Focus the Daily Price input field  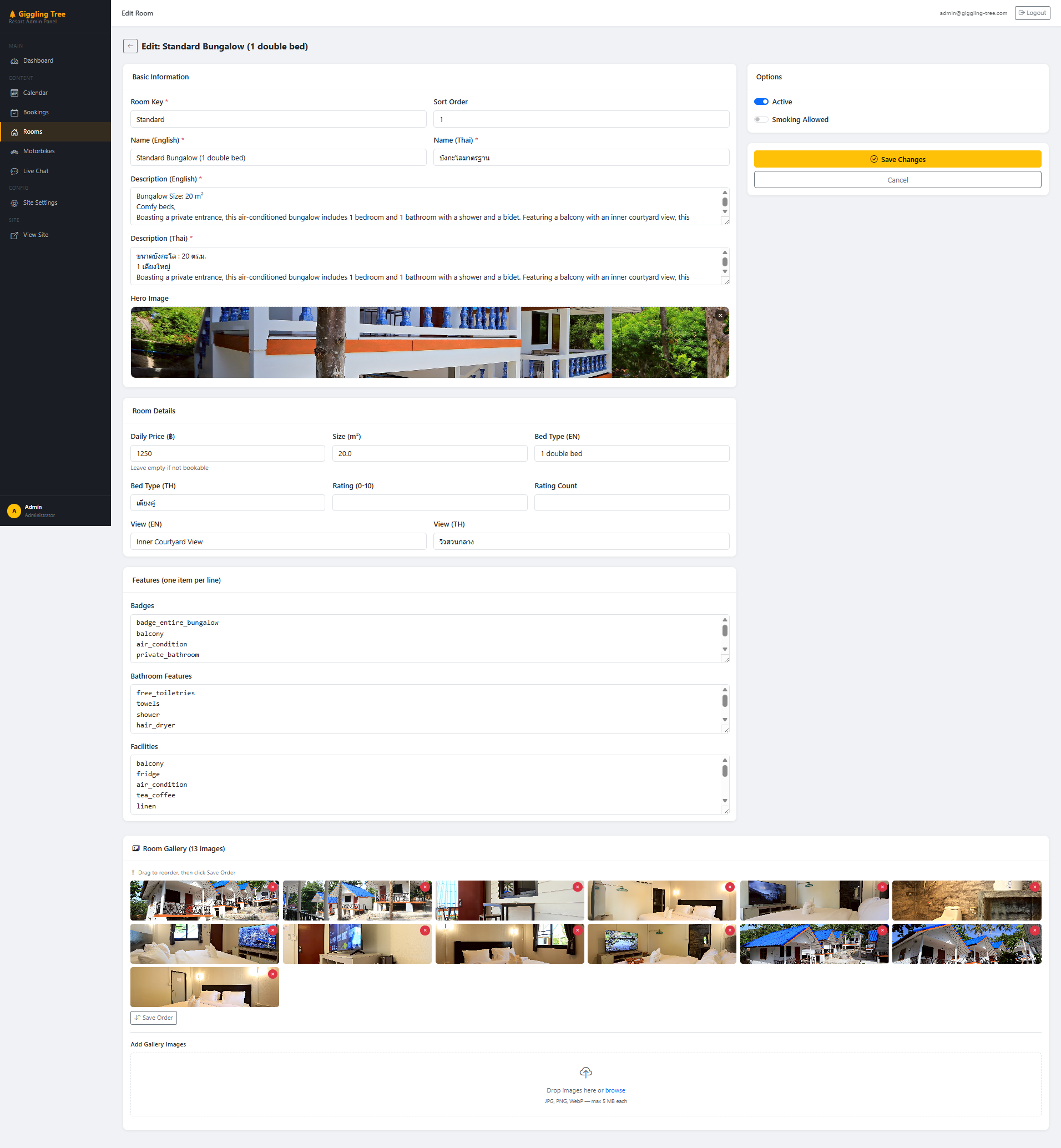click(x=228, y=453)
